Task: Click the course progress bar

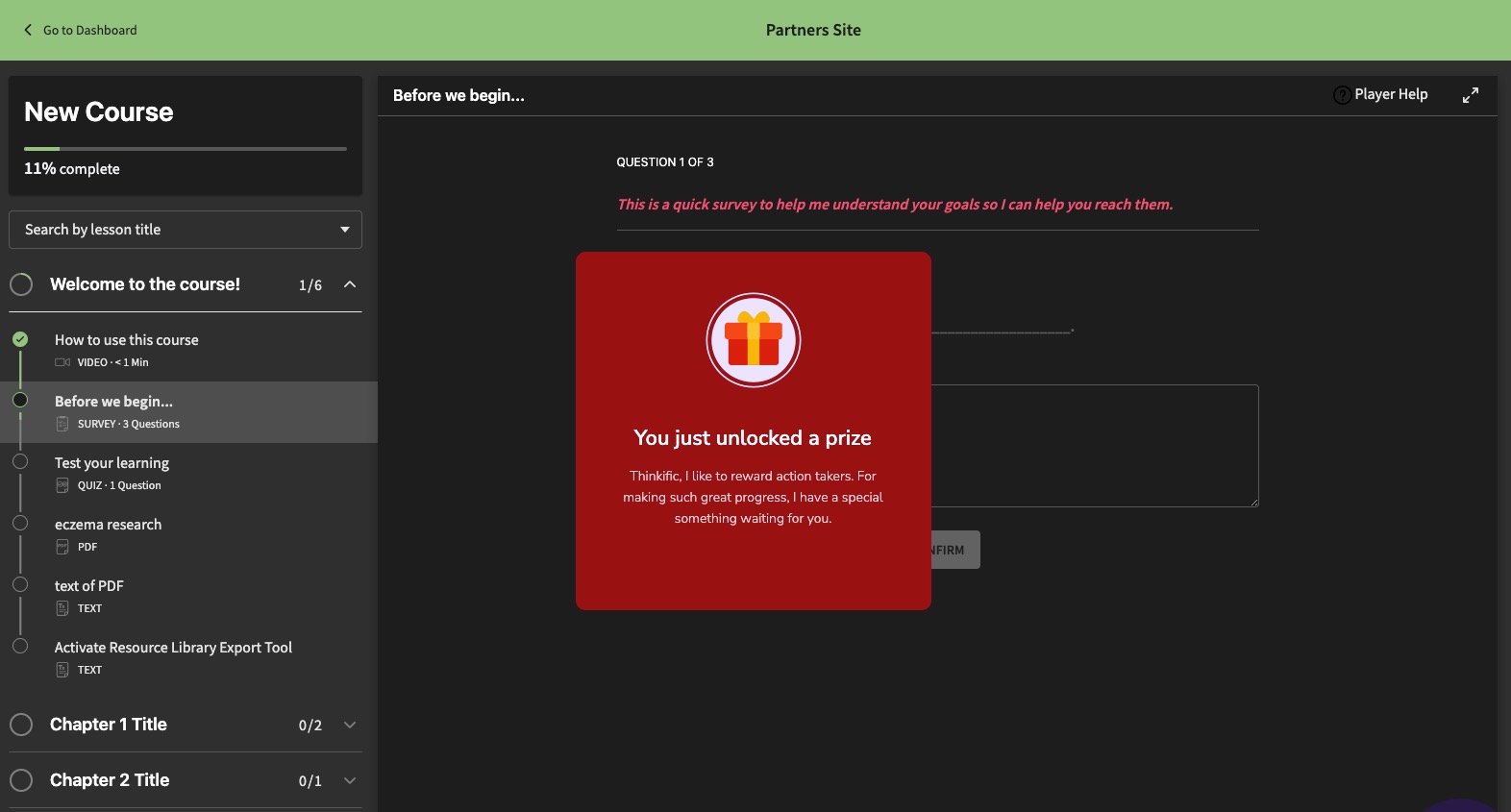Action: coord(186,149)
